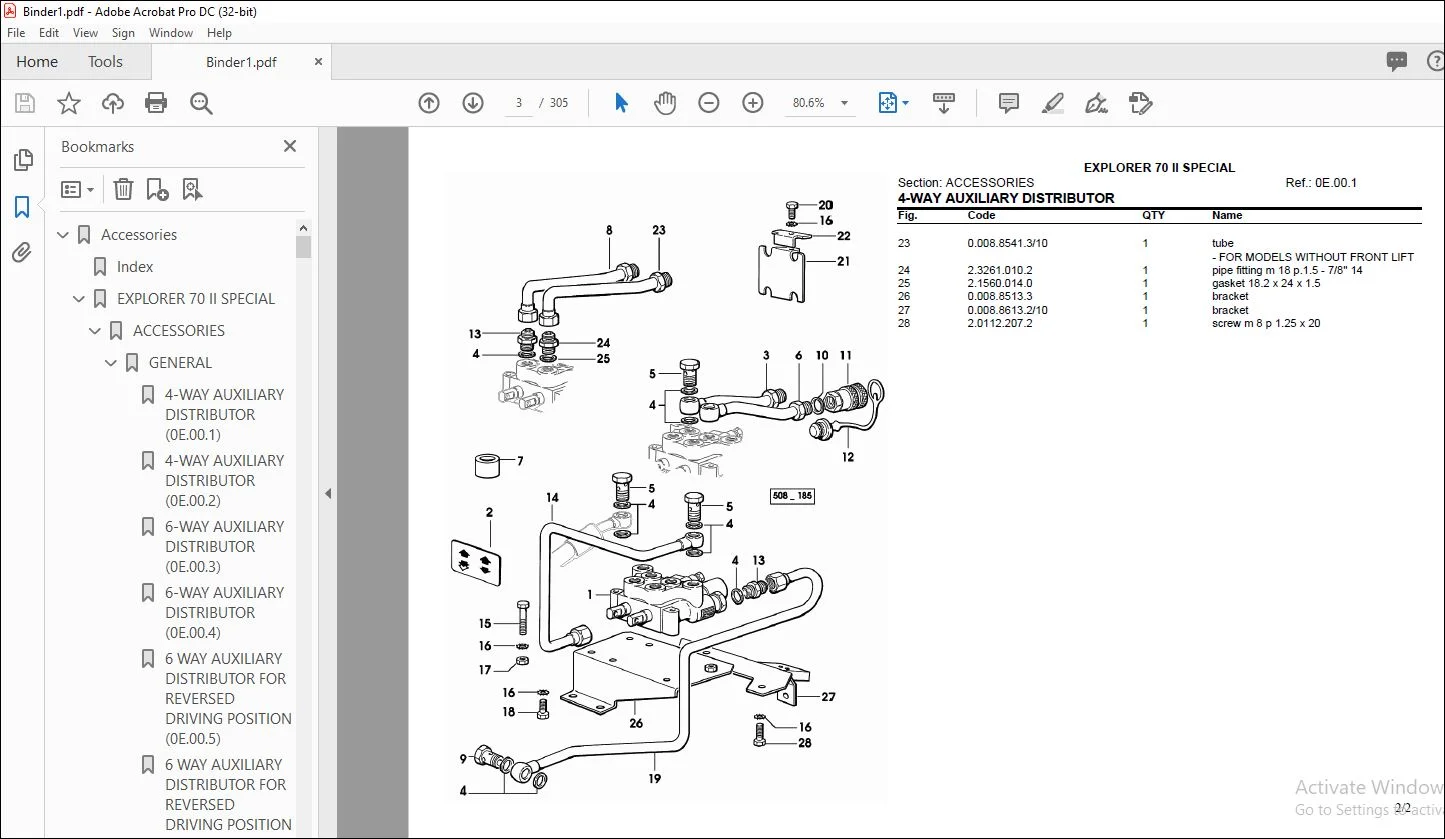The width and height of the screenshot is (1445, 839).
Task: Click the 80.6% zoom value field
Action: click(x=808, y=103)
